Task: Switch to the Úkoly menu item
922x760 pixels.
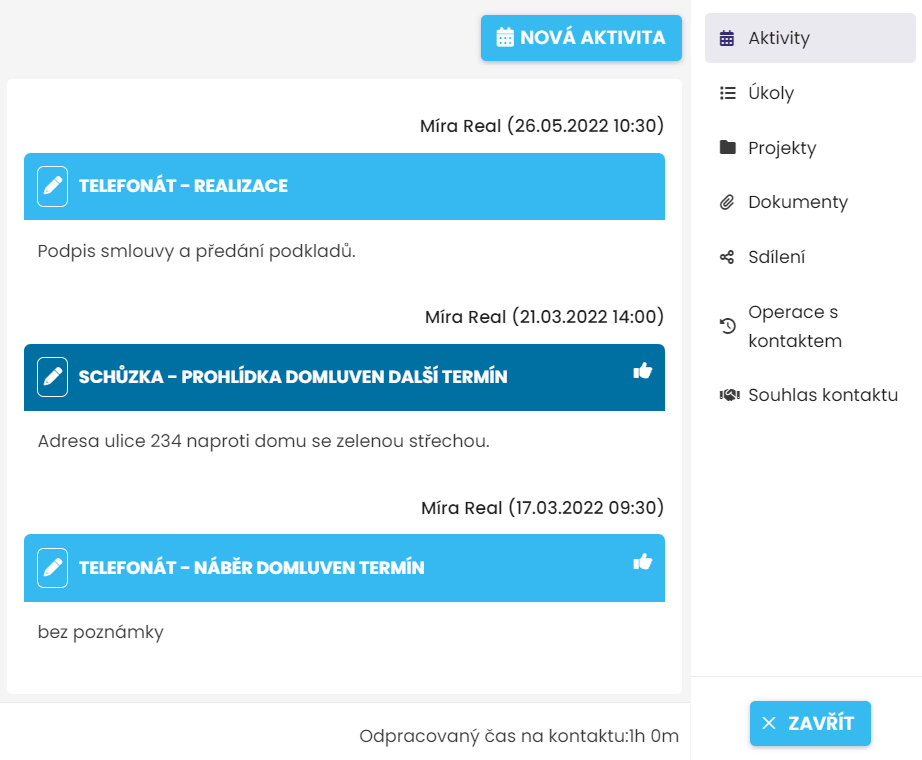Action: pyautogui.click(x=771, y=93)
